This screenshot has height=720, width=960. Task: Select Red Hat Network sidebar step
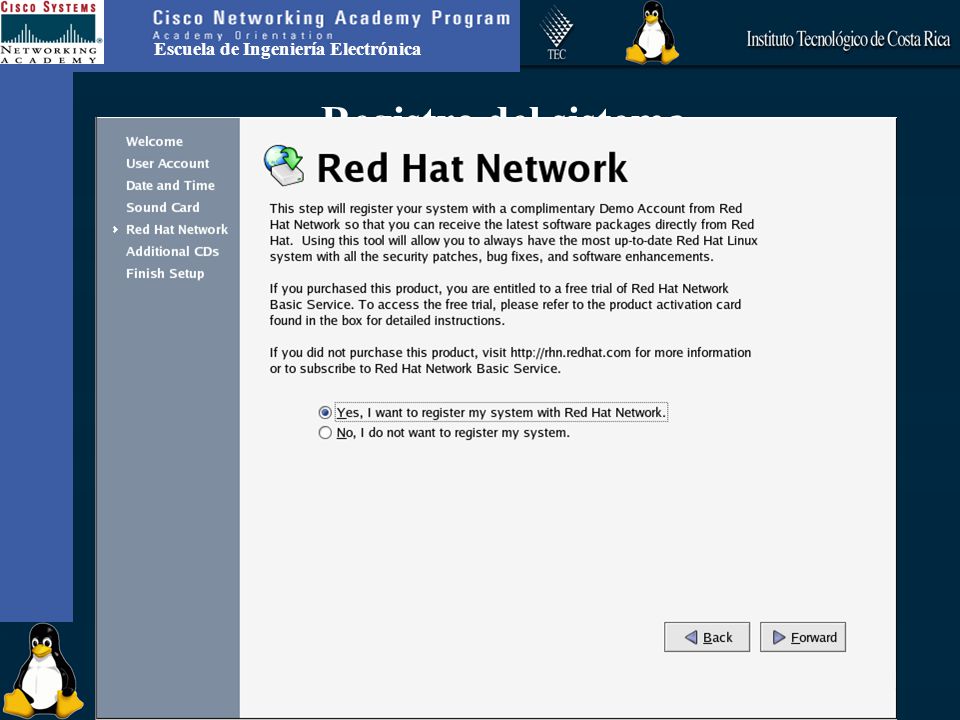coord(177,230)
